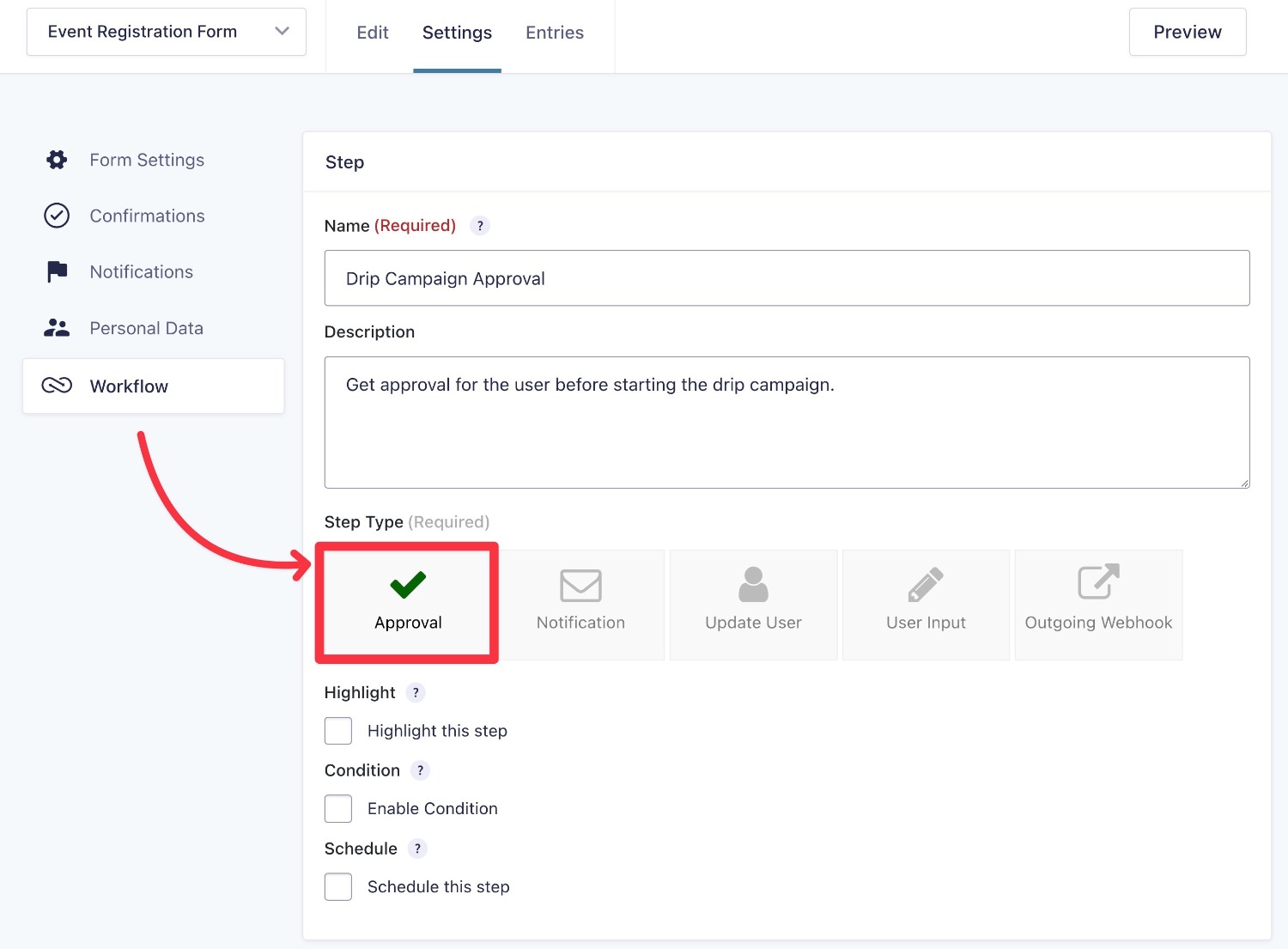Open the Entries tab
1288x949 pixels.
(555, 33)
